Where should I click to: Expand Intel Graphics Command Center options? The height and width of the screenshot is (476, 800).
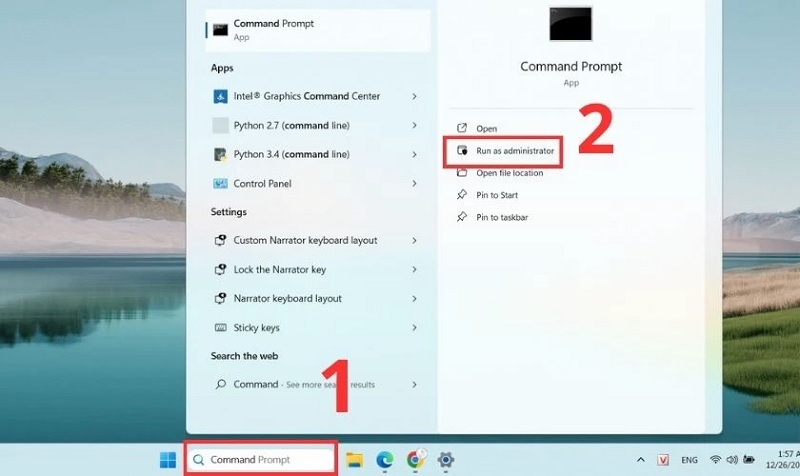tap(415, 97)
